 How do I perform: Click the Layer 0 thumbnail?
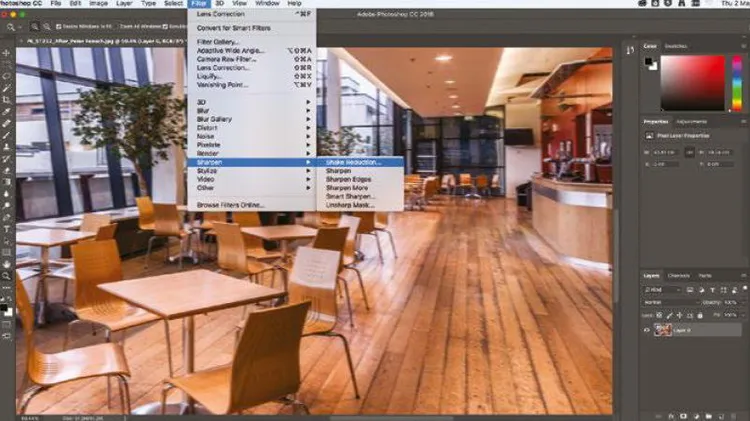click(662, 330)
